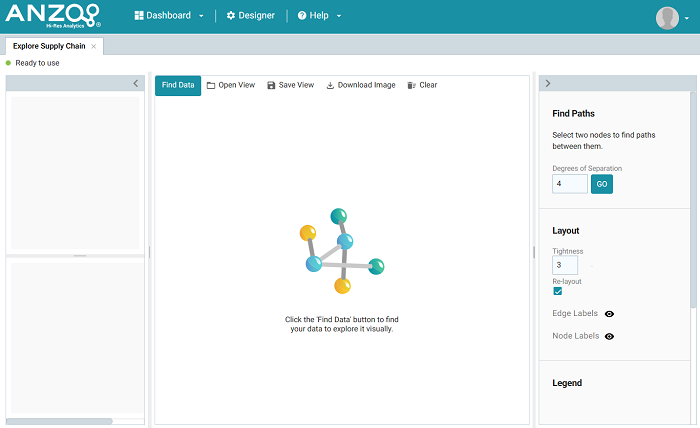Select the Explore Supply Chain tab
Screen dimensions: 700x428
[49, 46]
